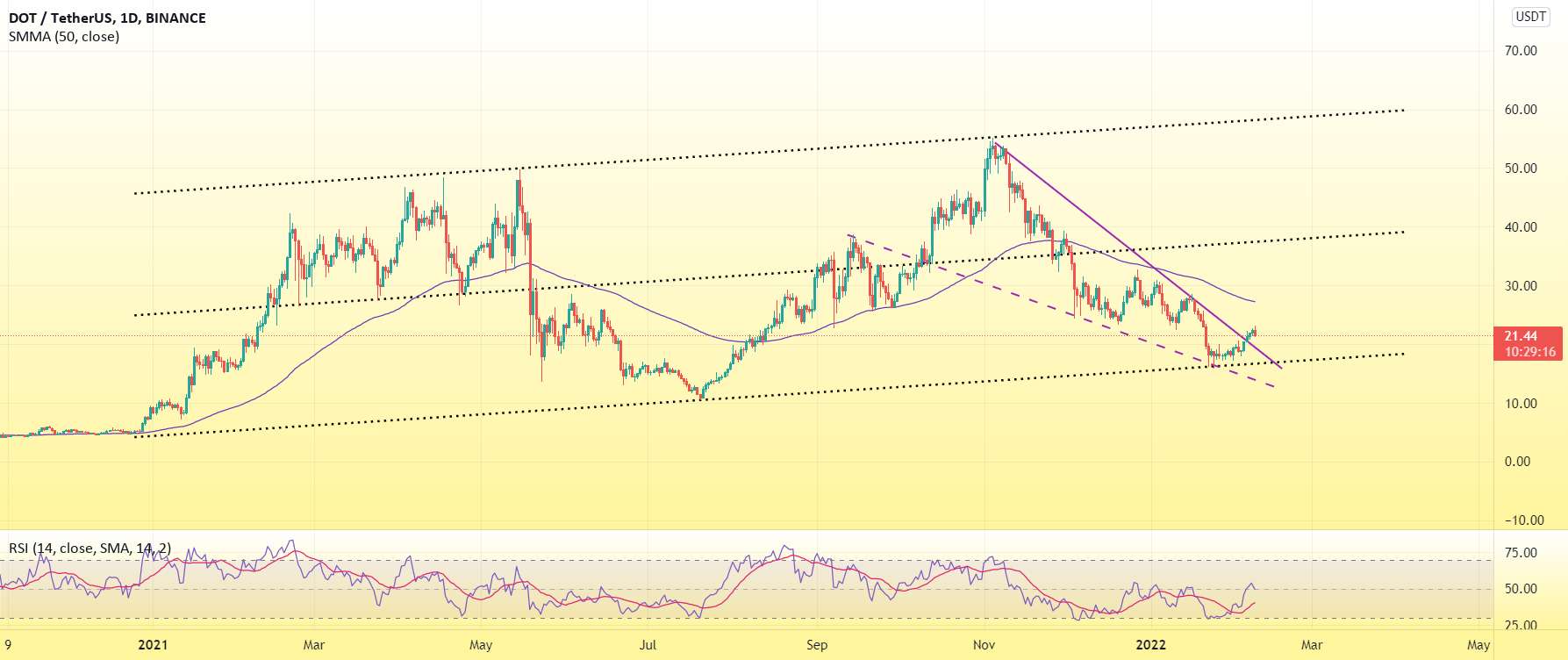The width and height of the screenshot is (1568, 660).
Task: Click the current price label 21.44
Action: (x=1521, y=336)
